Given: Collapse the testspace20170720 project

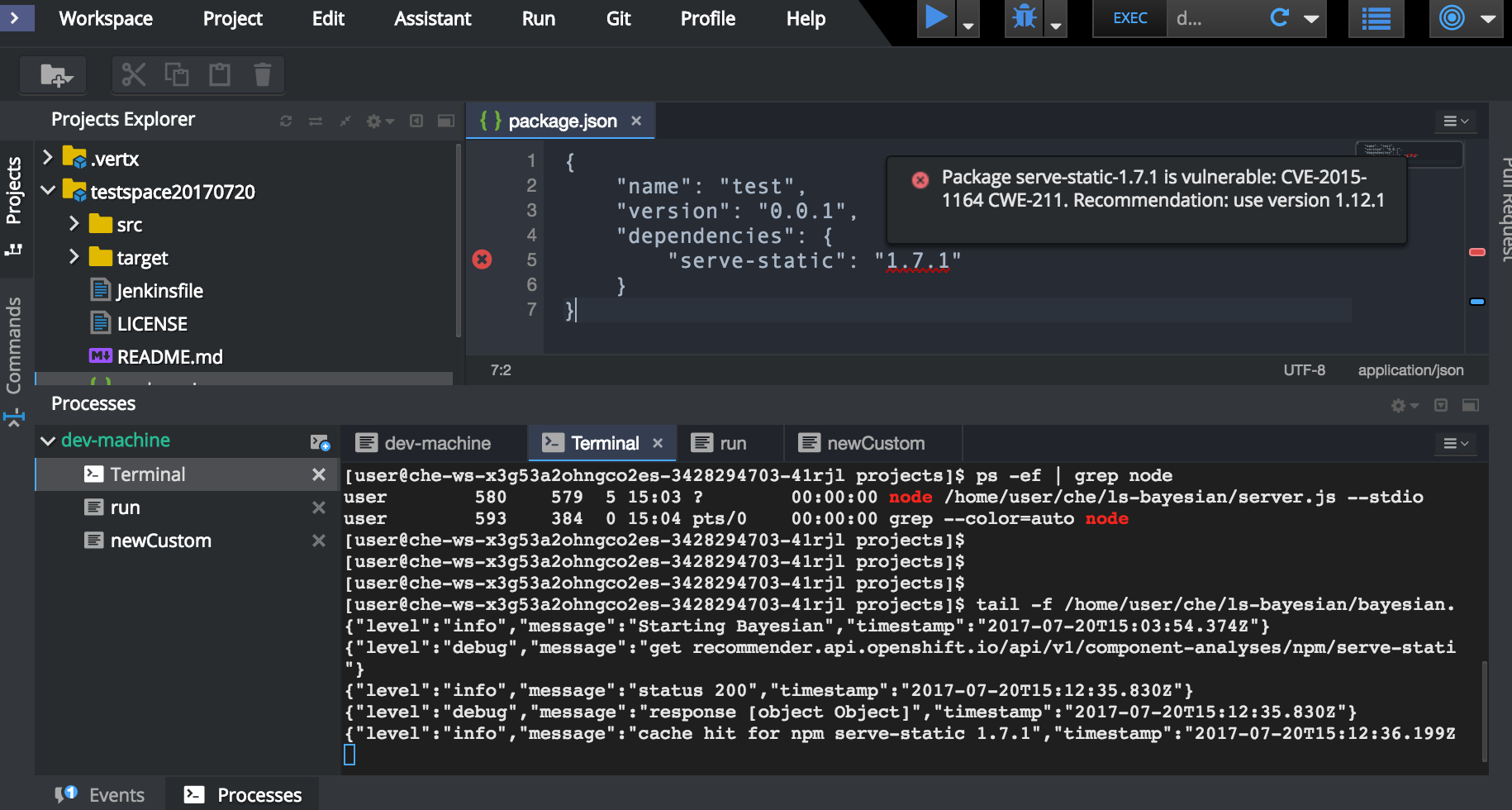Looking at the screenshot, I should (x=48, y=191).
